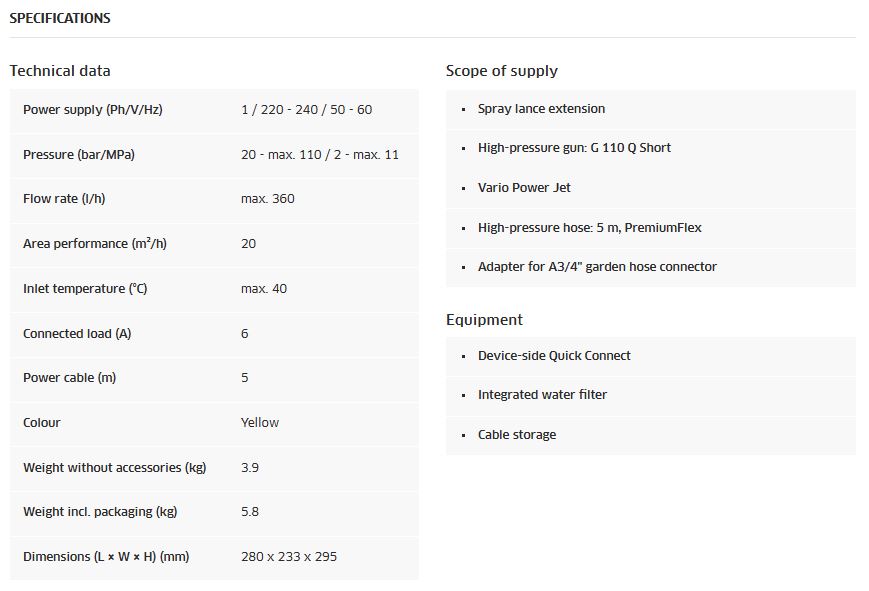
Task: Click the Yellow colour value
Action: [260, 423]
